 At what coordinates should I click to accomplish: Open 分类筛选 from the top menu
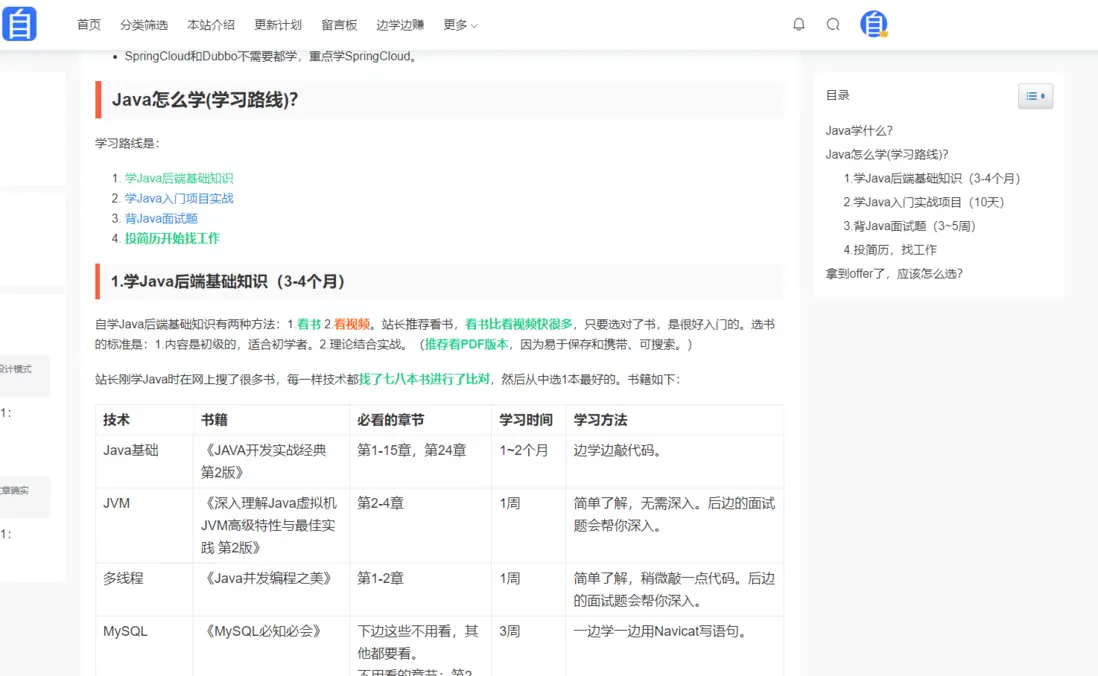point(143,25)
